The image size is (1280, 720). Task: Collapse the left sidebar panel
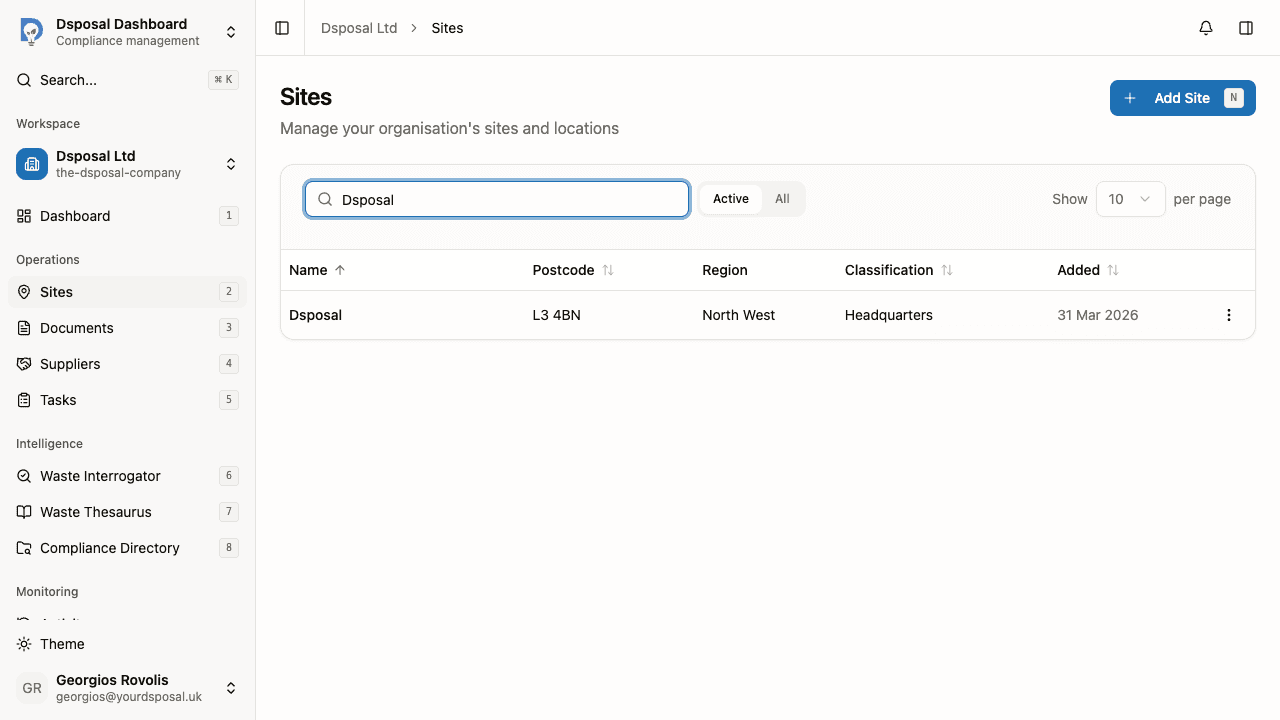click(x=281, y=27)
